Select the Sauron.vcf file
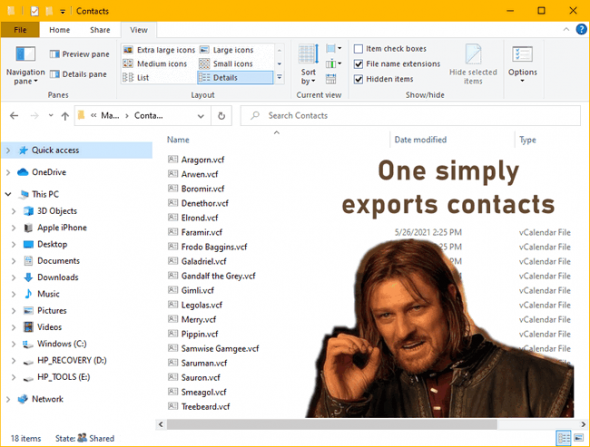The width and height of the screenshot is (590, 447). pyautogui.click(x=201, y=377)
